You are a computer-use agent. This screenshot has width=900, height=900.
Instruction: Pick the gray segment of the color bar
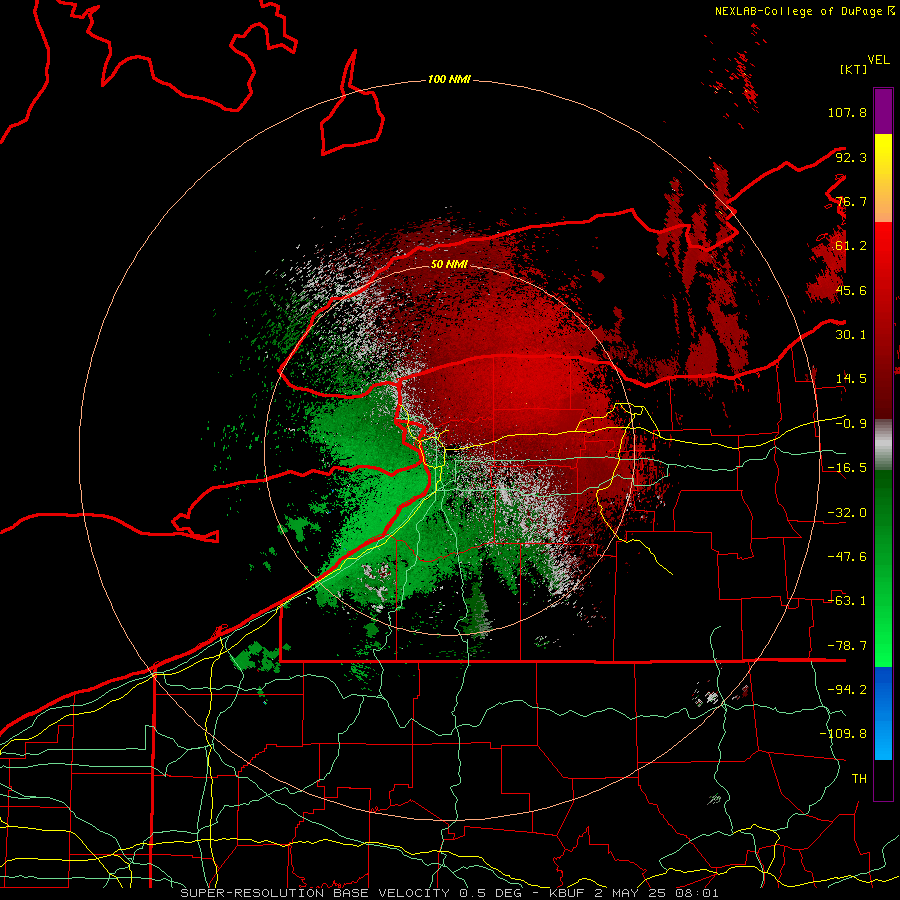(x=883, y=445)
